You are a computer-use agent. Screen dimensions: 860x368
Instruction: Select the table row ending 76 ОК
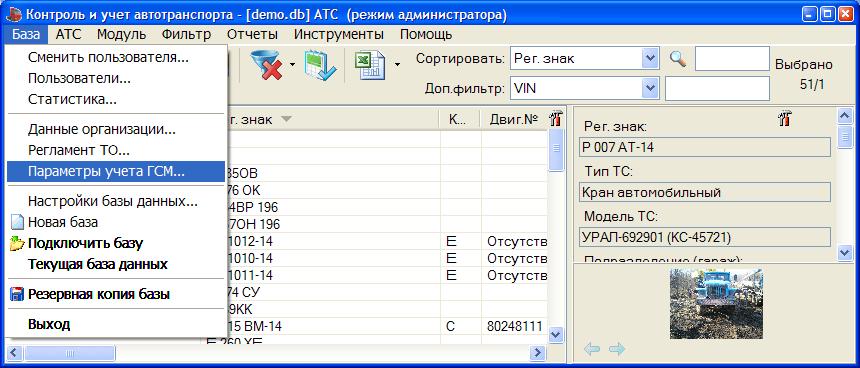point(387,190)
